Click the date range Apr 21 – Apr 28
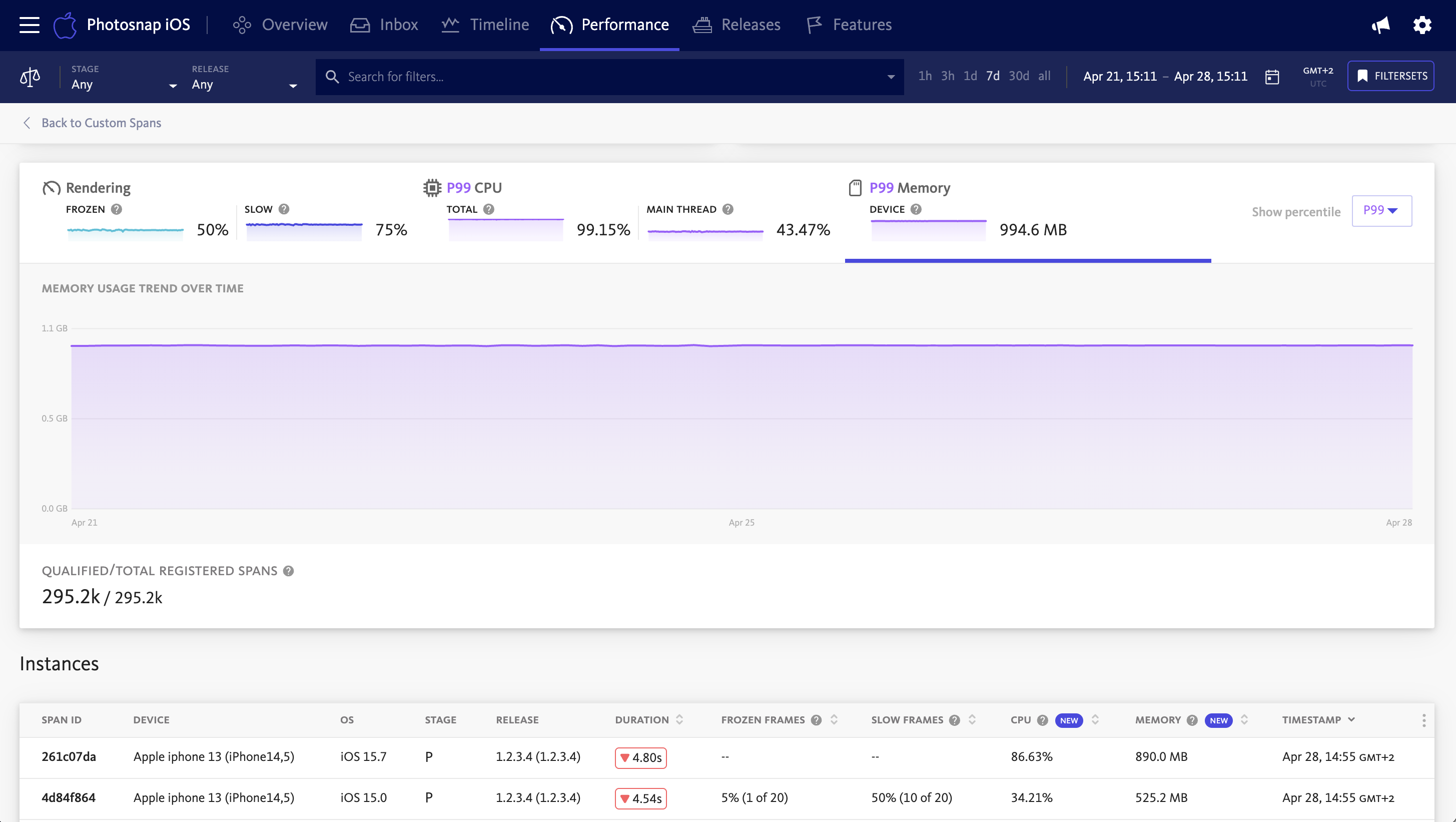The height and width of the screenshot is (822, 1456). pos(1165,76)
